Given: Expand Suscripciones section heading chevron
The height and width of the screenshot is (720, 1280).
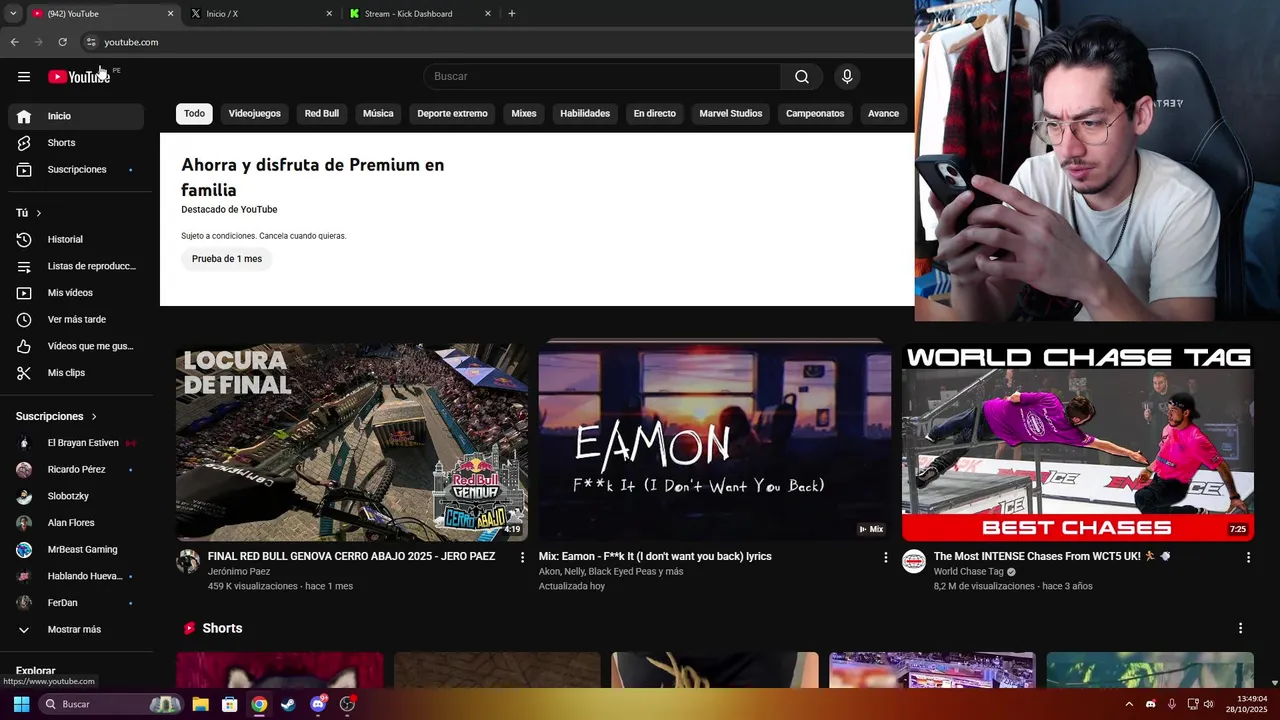Looking at the screenshot, I should [x=94, y=416].
